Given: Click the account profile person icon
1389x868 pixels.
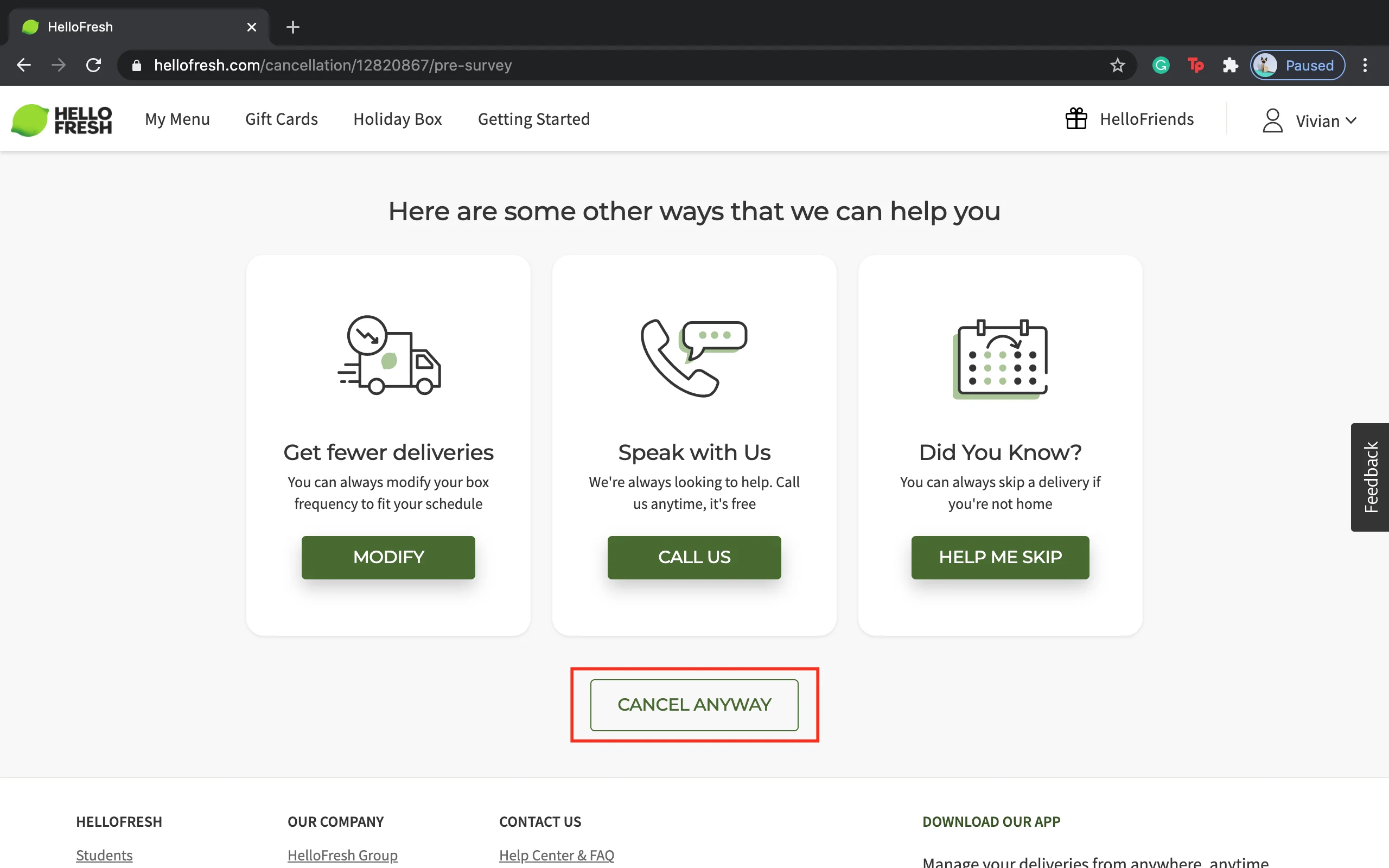Looking at the screenshot, I should pyautogui.click(x=1272, y=120).
